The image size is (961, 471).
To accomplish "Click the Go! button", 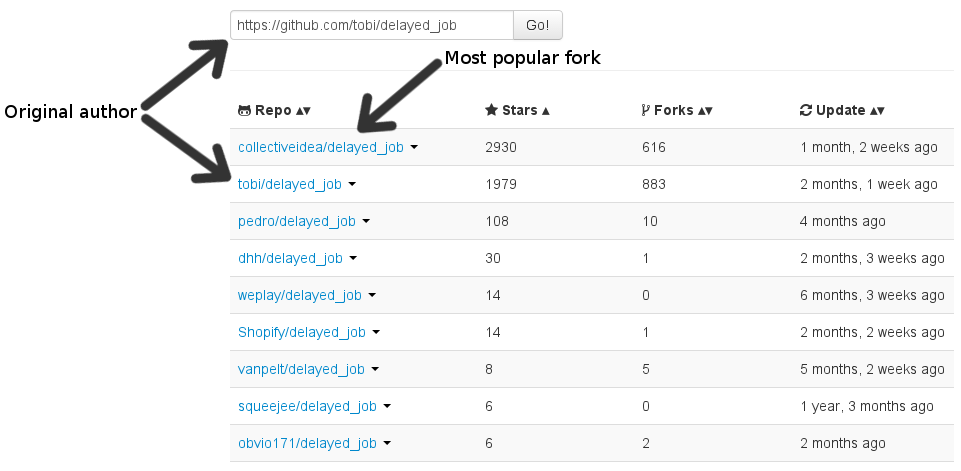I will (x=537, y=25).
